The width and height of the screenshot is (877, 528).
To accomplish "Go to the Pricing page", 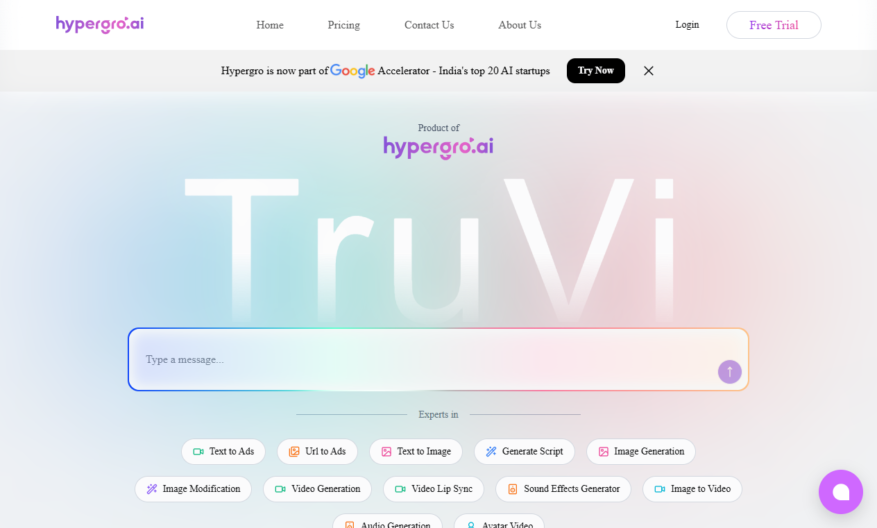I will click(343, 25).
